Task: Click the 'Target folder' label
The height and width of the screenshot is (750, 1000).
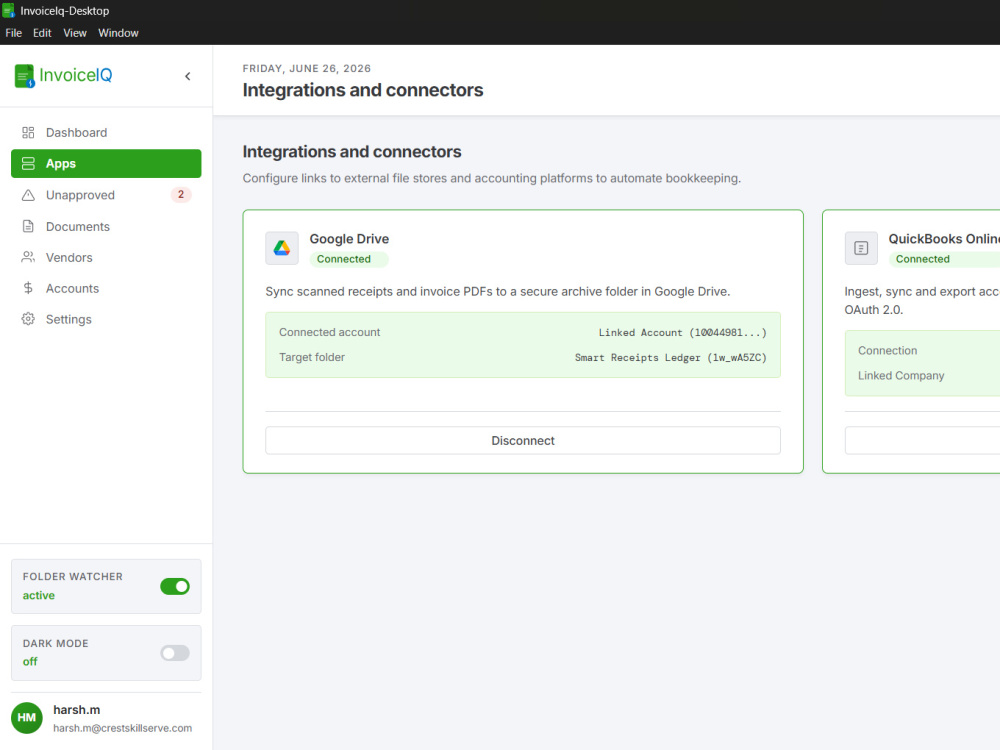Action: tap(311, 357)
